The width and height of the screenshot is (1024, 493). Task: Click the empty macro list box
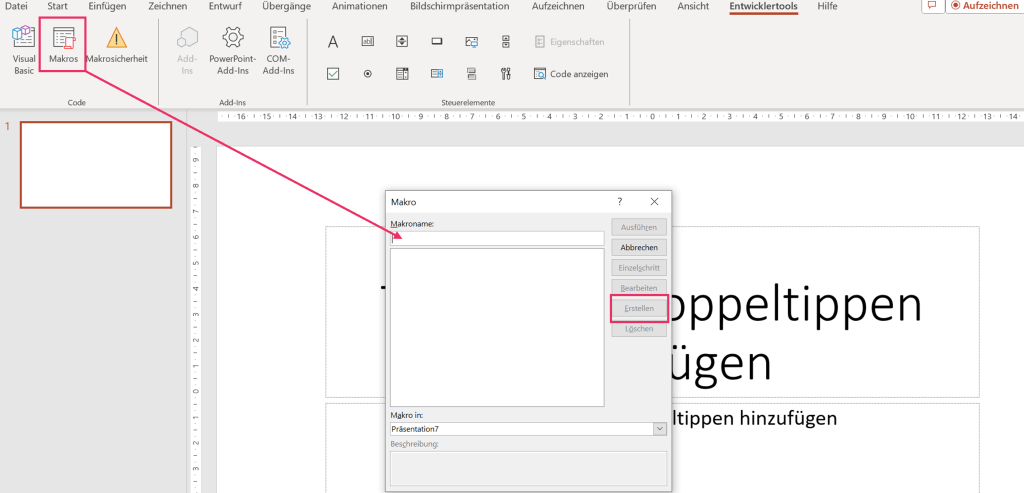497,328
